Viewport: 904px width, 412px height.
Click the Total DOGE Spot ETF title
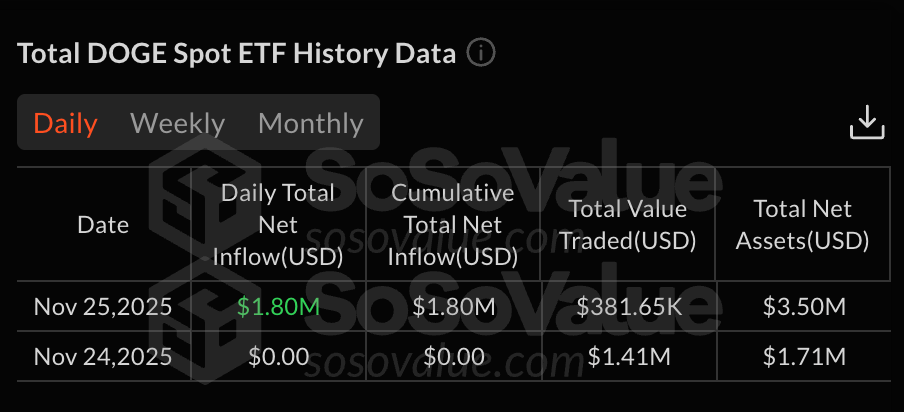[237, 53]
